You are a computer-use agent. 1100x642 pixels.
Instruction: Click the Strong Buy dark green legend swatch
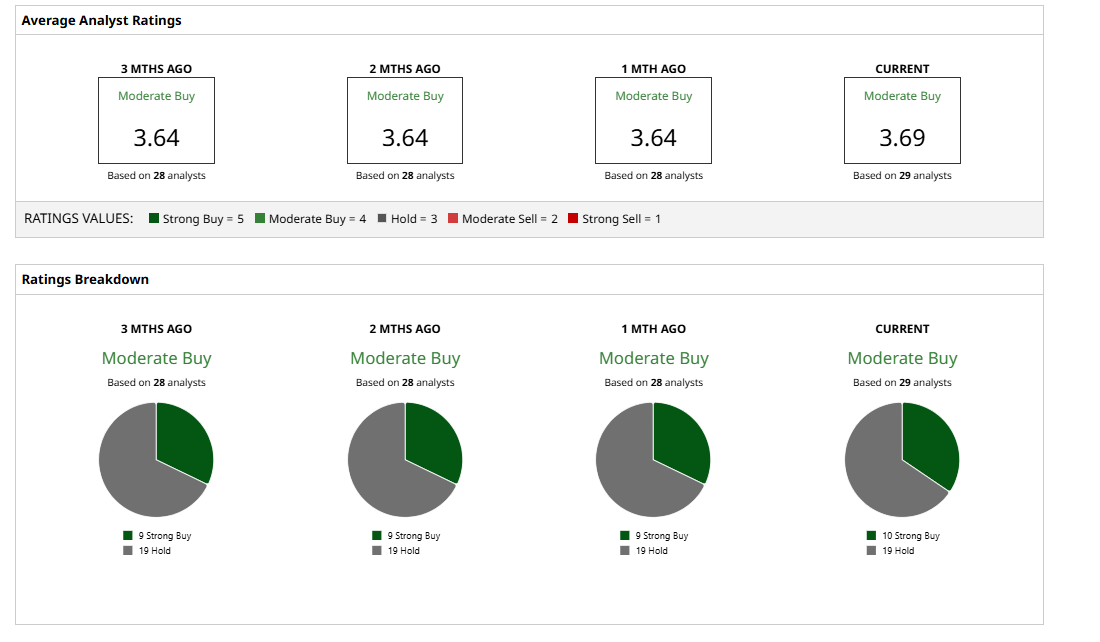(x=154, y=218)
